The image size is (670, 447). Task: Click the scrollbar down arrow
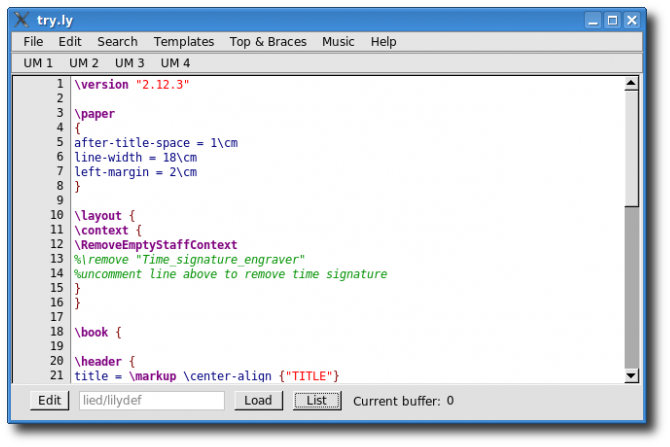pyautogui.click(x=631, y=376)
